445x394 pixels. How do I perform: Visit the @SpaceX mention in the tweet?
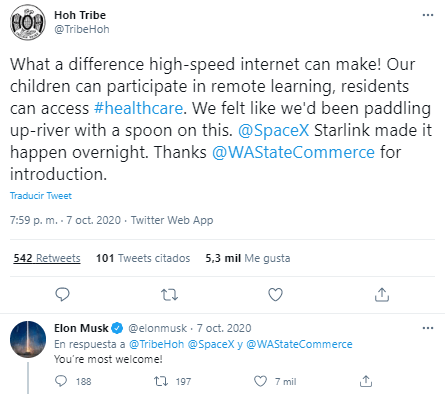274,130
